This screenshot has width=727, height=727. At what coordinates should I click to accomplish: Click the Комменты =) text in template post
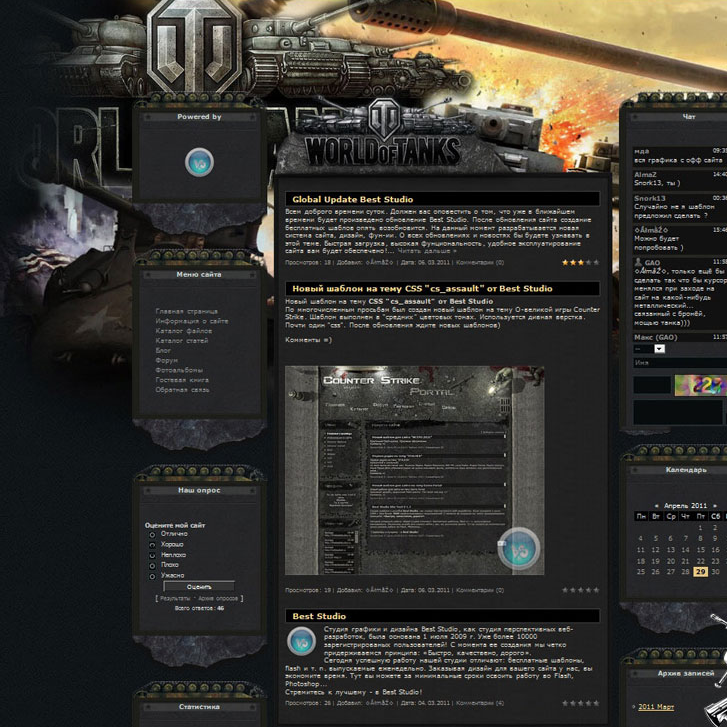pyautogui.click(x=308, y=340)
